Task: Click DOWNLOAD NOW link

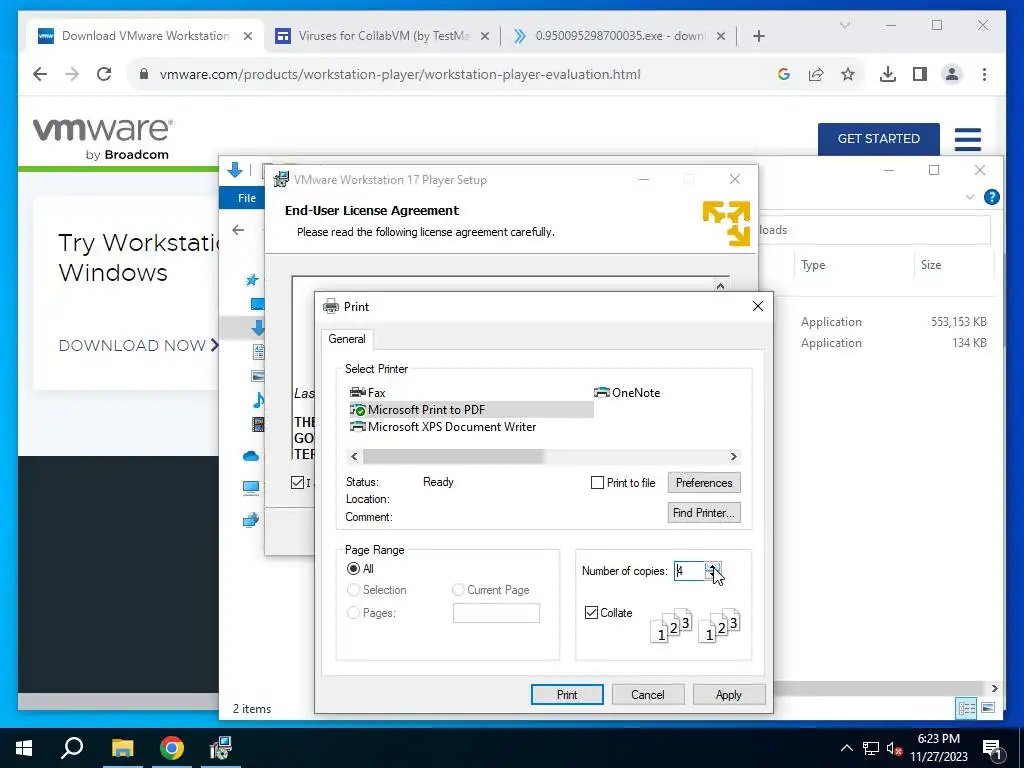Action: point(139,345)
